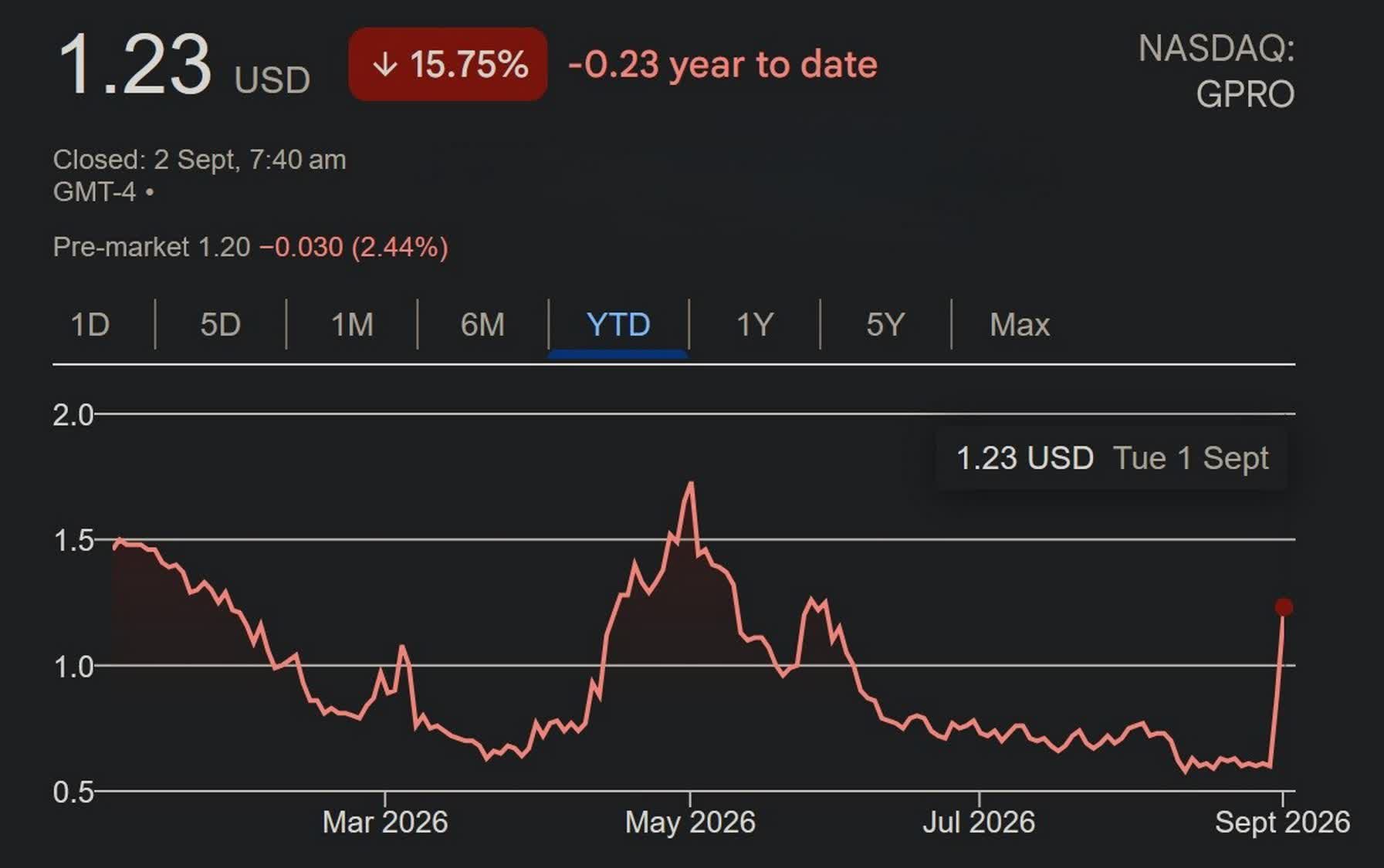Click the Sept 2026 axis label

pos(1282,822)
